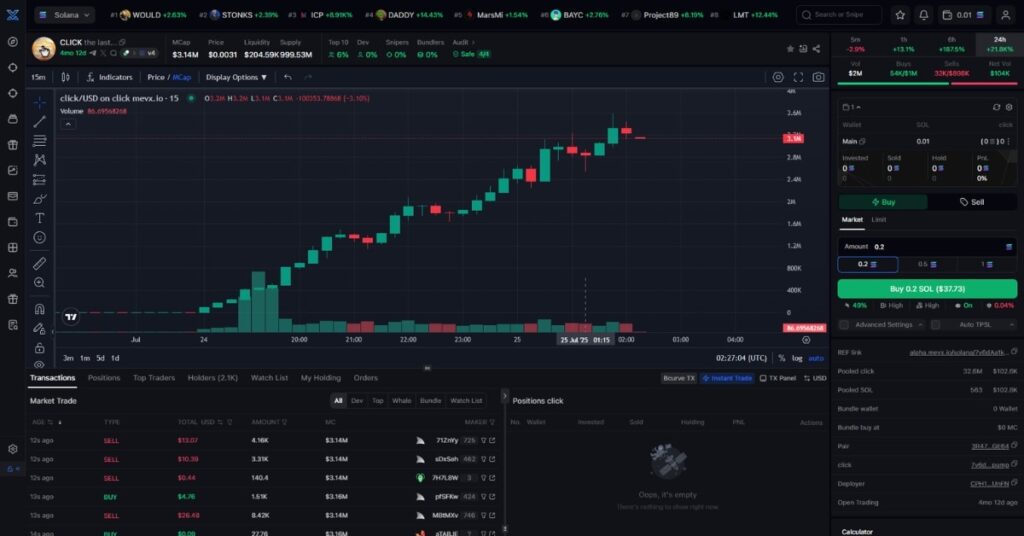The image size is (1024, 536).
Task: Open the Holders (2.1K) tab
Action: point(213,378)
